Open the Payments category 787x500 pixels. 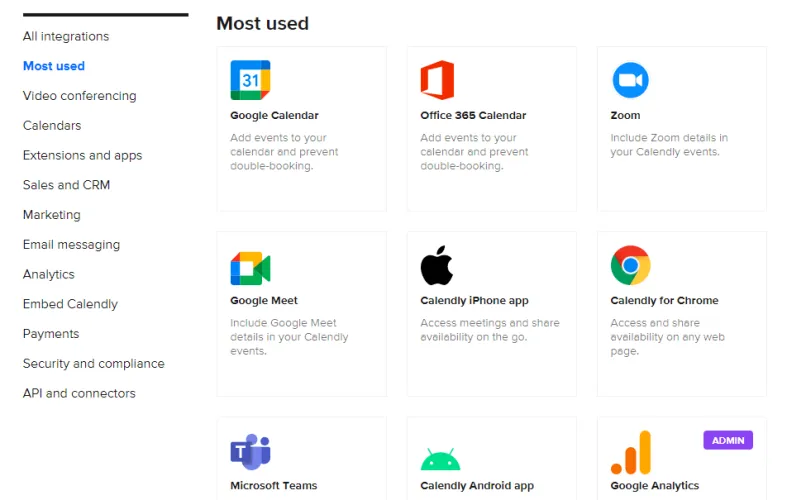tap(51, 334)
